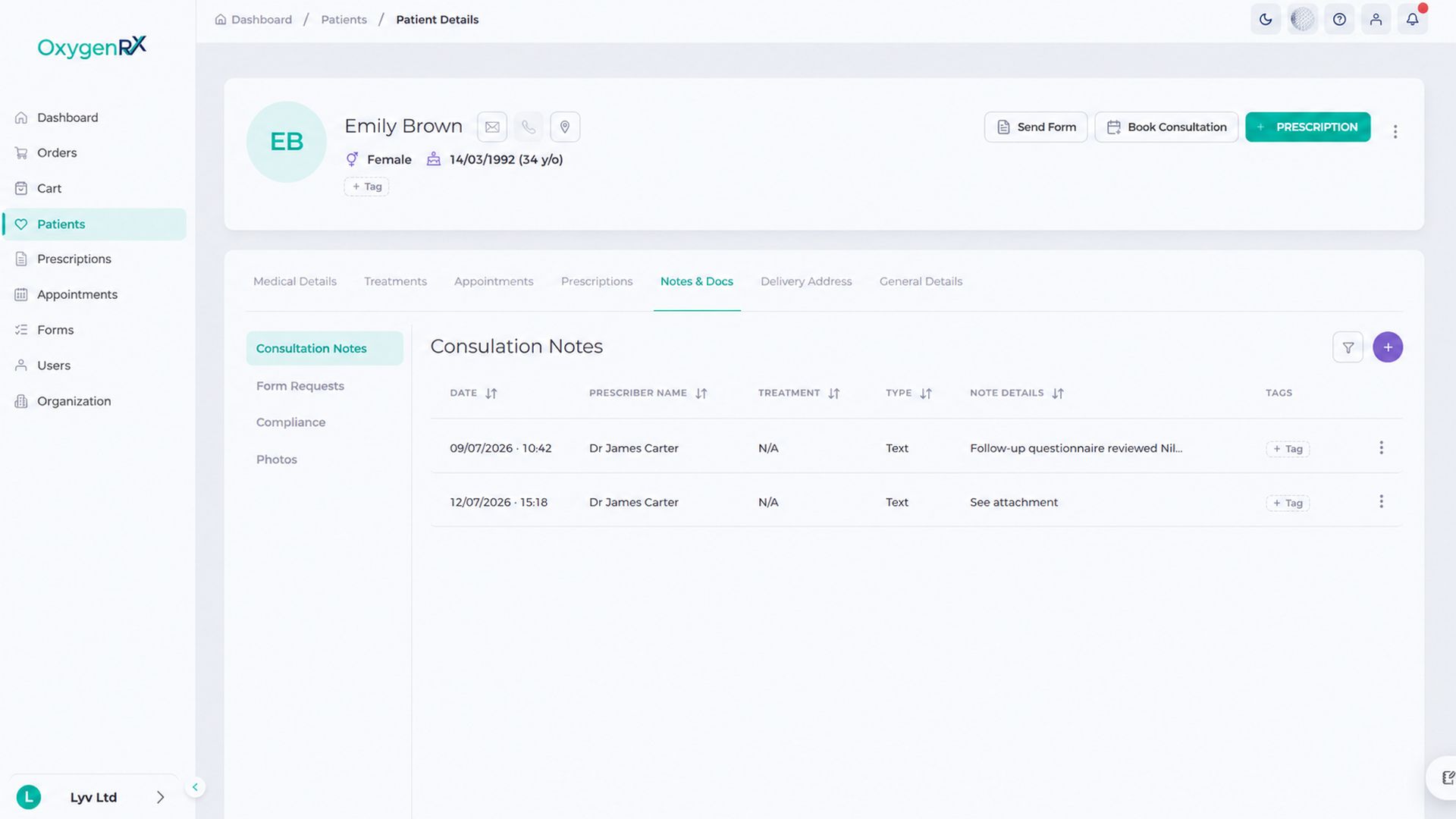
Task: Open the consultation notes filter icon
Action: click(x=1348, y=347)
